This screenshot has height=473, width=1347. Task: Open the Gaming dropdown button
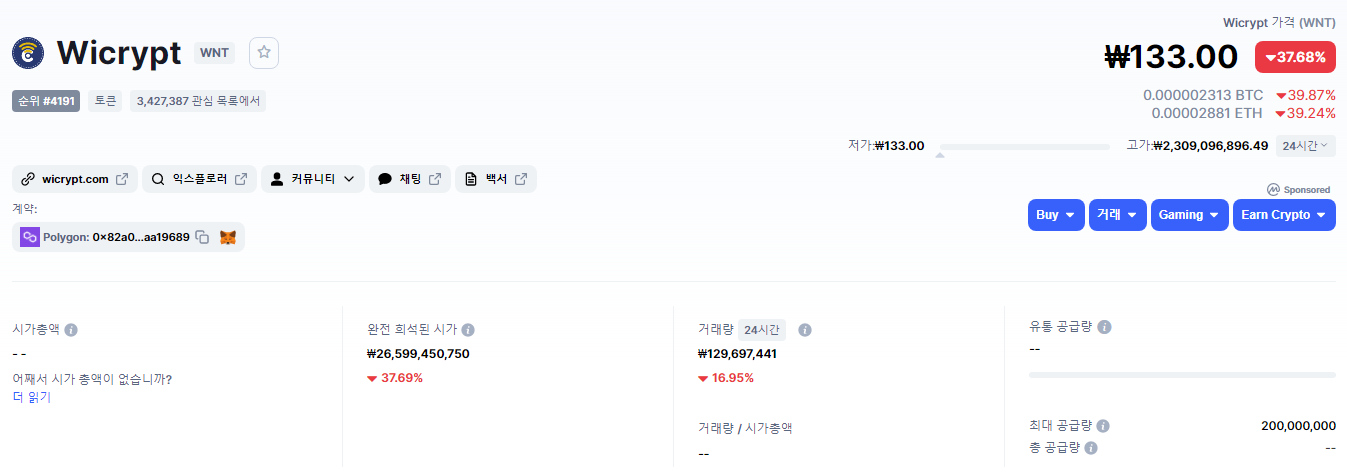pyautogui.click(x=1189, y=215)
